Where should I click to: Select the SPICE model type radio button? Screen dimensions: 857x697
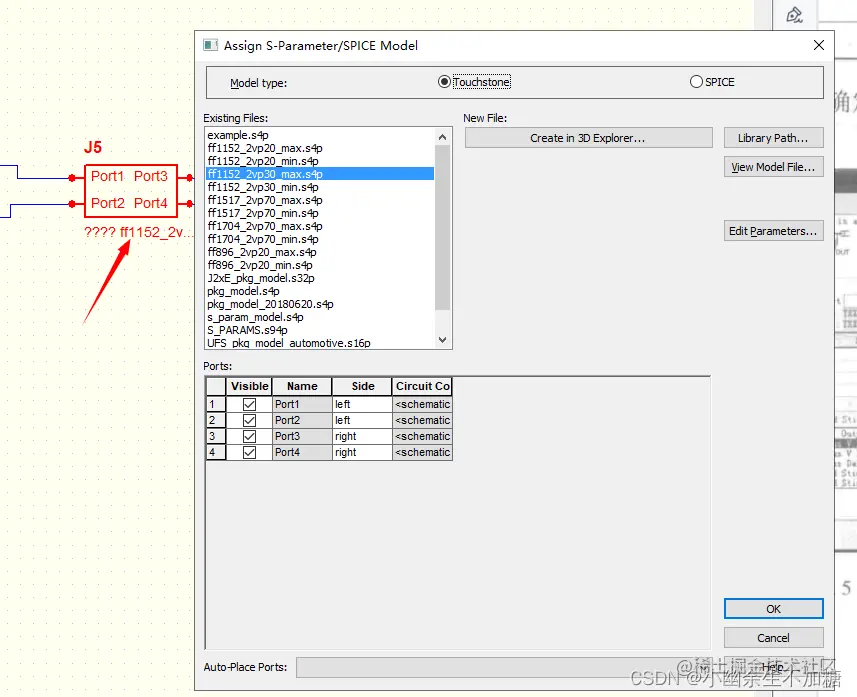pos(696,82)
